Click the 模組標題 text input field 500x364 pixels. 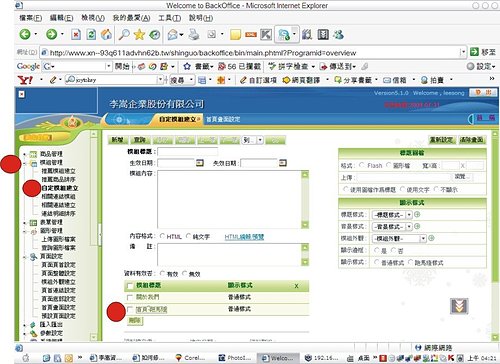click(187, 152)
